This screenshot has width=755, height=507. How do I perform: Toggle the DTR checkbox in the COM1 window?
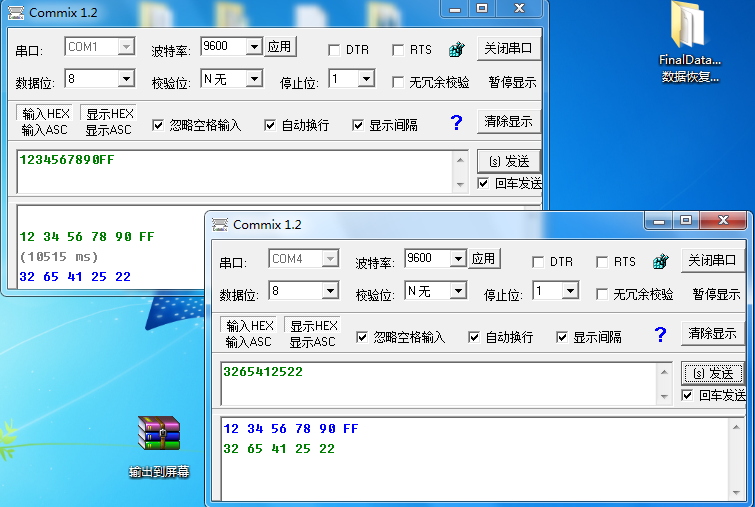(334, 50)
